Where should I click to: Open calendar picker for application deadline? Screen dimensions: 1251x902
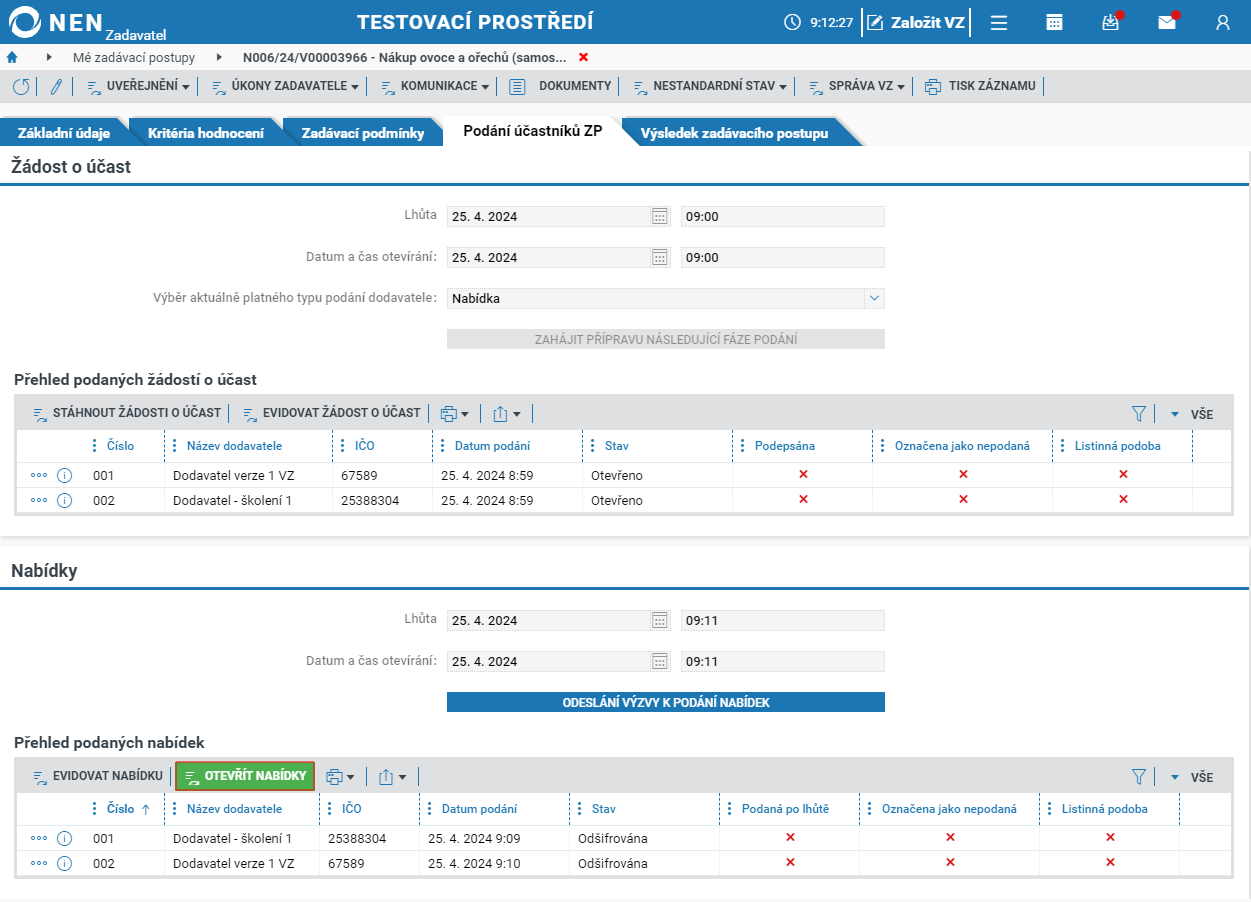tap(660, 216)
